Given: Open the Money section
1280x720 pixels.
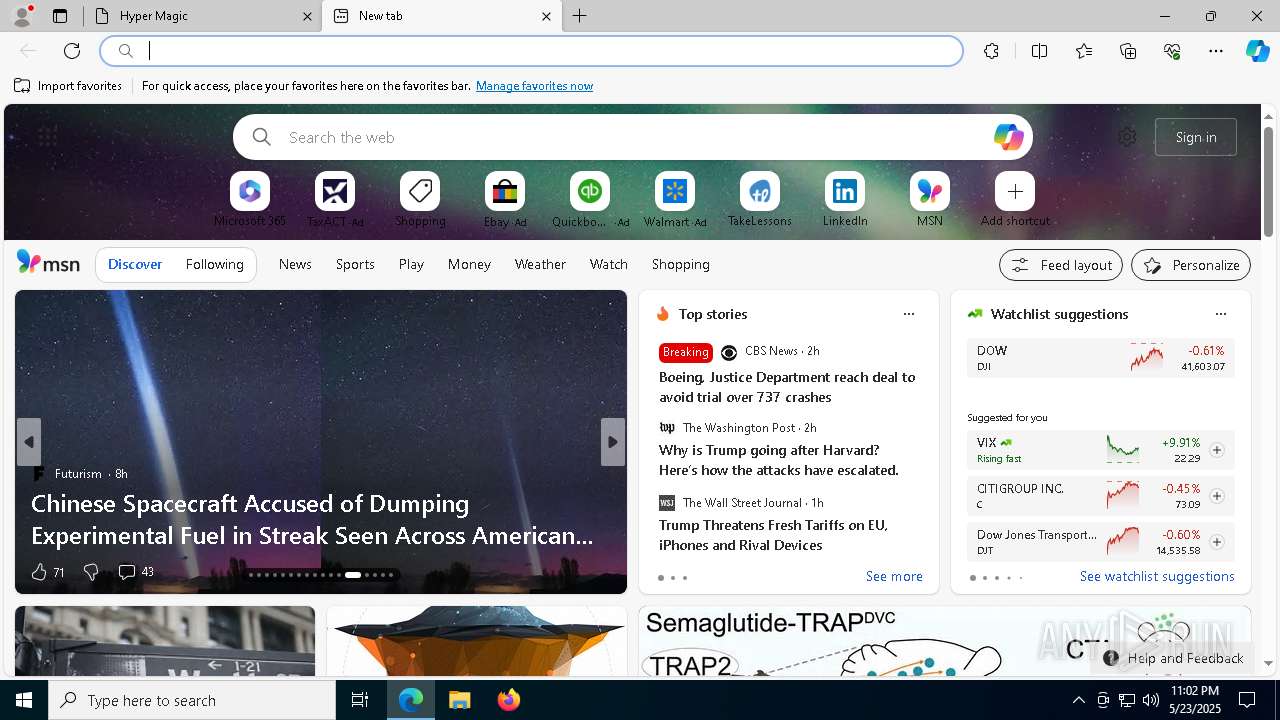Looking at the screenshot, I should pos(469,264).
